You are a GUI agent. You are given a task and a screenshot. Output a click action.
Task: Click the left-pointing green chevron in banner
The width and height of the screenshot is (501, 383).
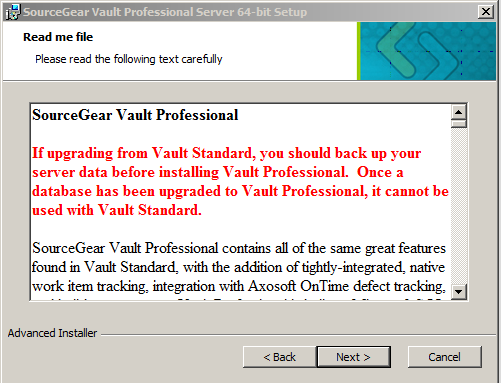pyautogui.click(x=395, y=49)
